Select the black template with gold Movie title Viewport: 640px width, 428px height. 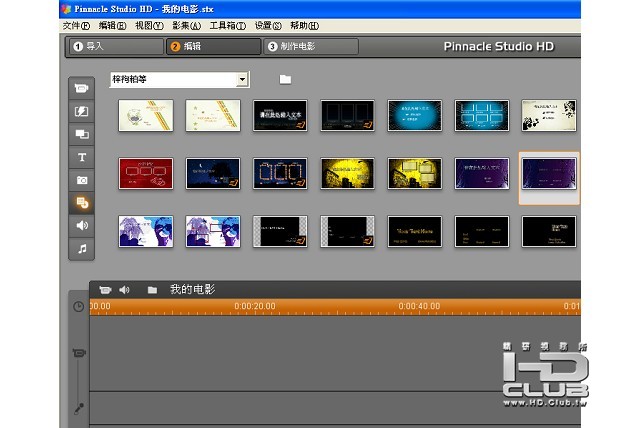(415, 231)
